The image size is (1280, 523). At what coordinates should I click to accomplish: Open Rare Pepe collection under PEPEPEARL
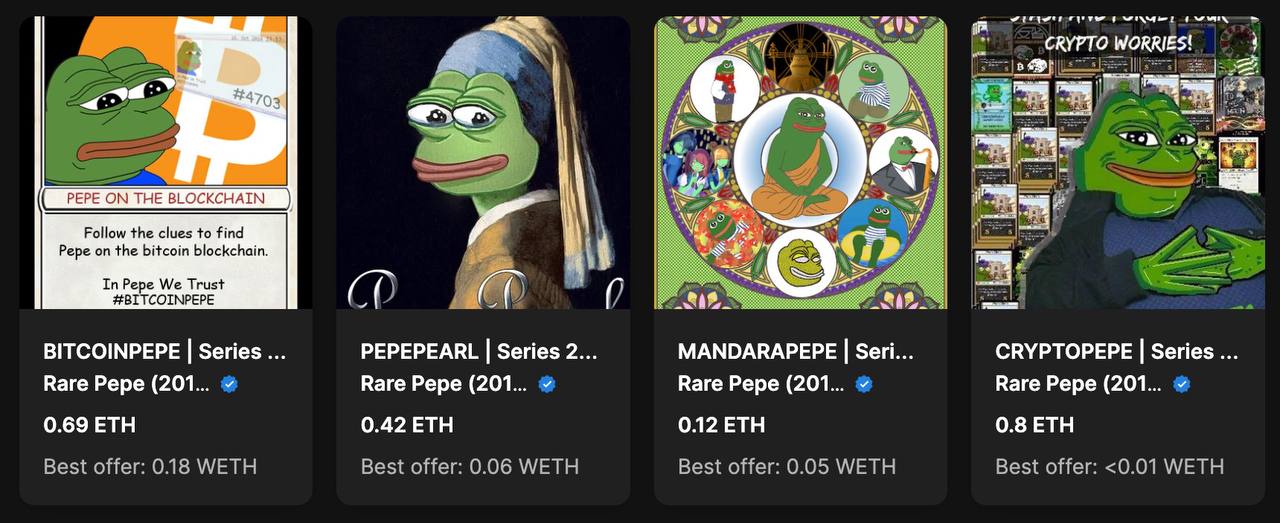coord(444,384)
